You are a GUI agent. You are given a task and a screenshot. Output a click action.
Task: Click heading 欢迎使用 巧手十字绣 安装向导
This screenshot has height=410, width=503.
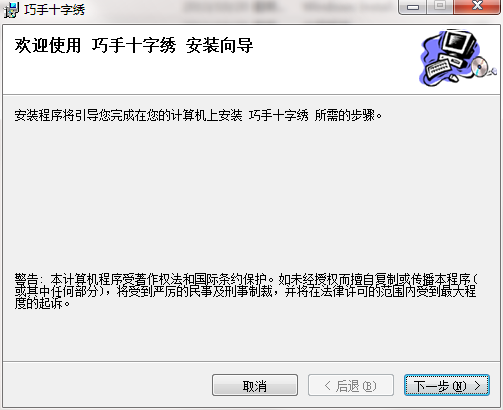point(134,45)
